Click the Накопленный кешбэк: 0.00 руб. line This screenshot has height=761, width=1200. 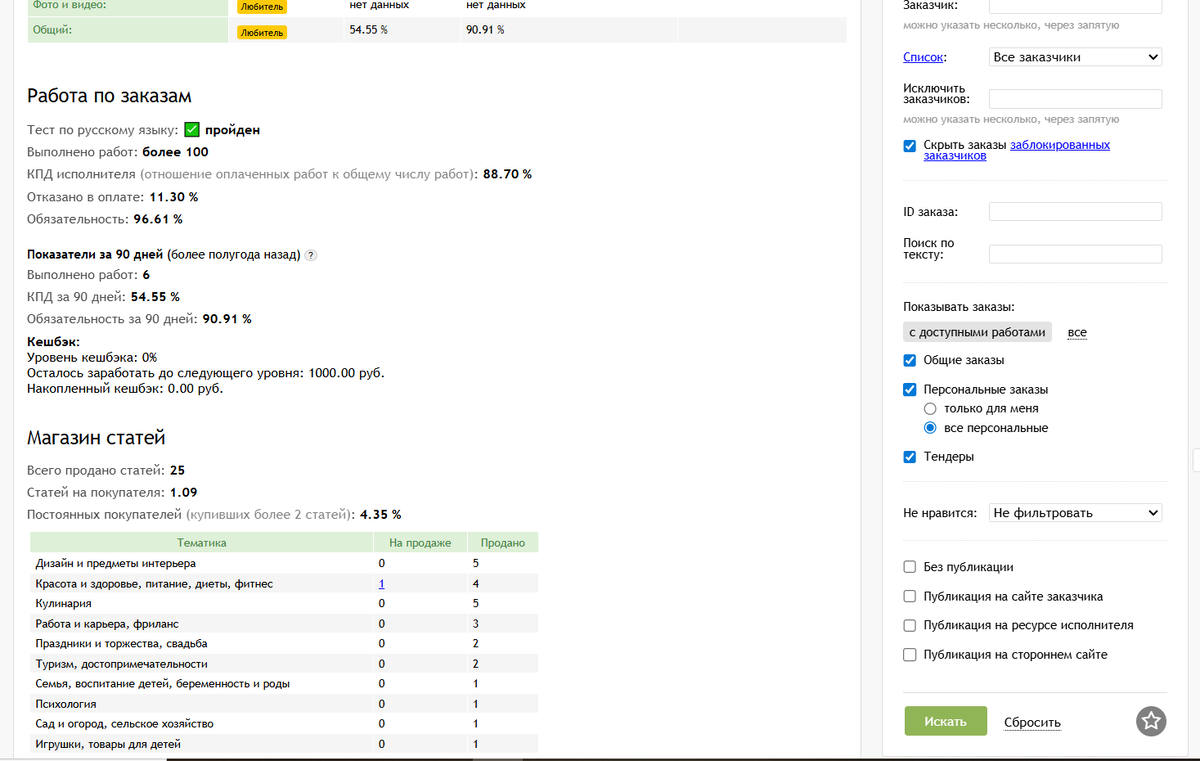(x=125, y=388)
